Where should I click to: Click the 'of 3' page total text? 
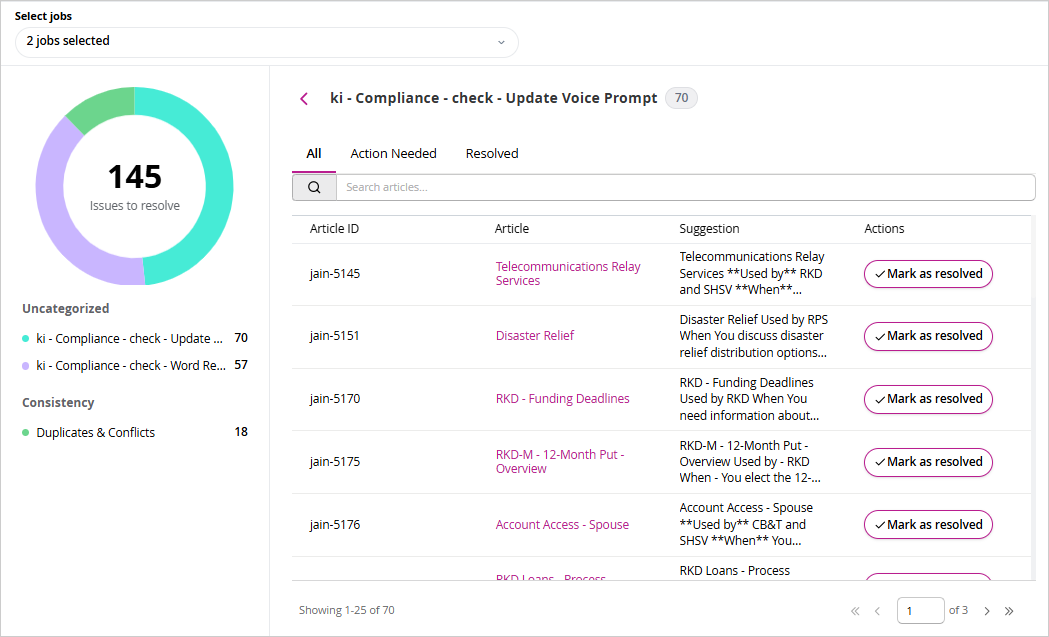[x=958, y=610]
